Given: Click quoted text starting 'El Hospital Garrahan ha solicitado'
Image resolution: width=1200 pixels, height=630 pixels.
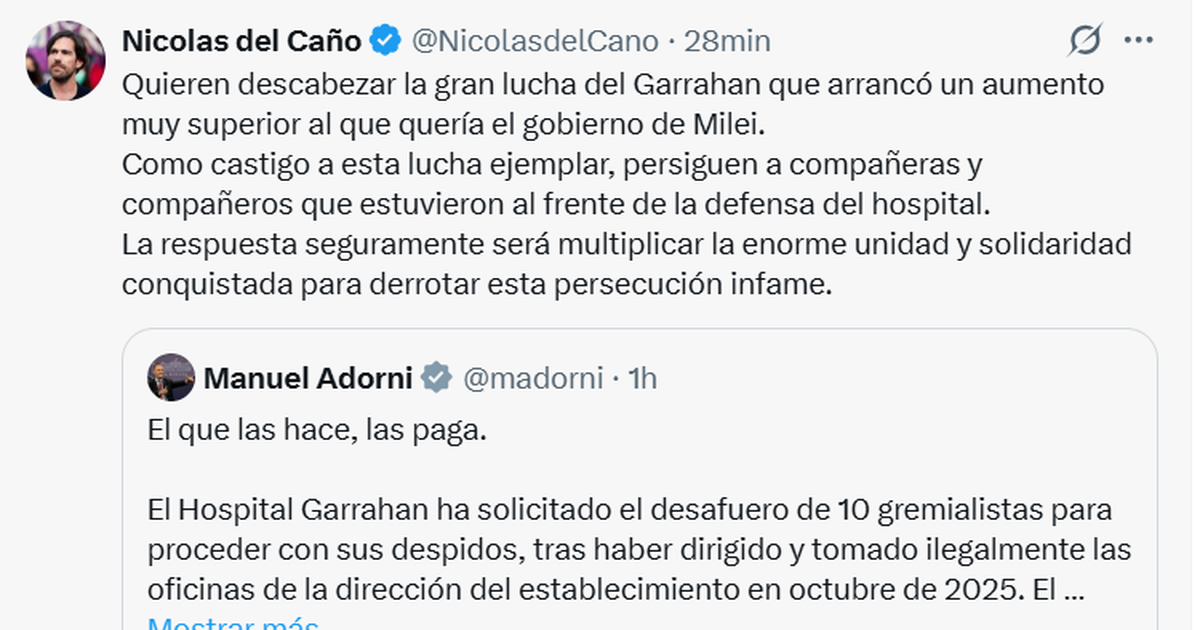Looking at the screenshot, I should (628, 511).
